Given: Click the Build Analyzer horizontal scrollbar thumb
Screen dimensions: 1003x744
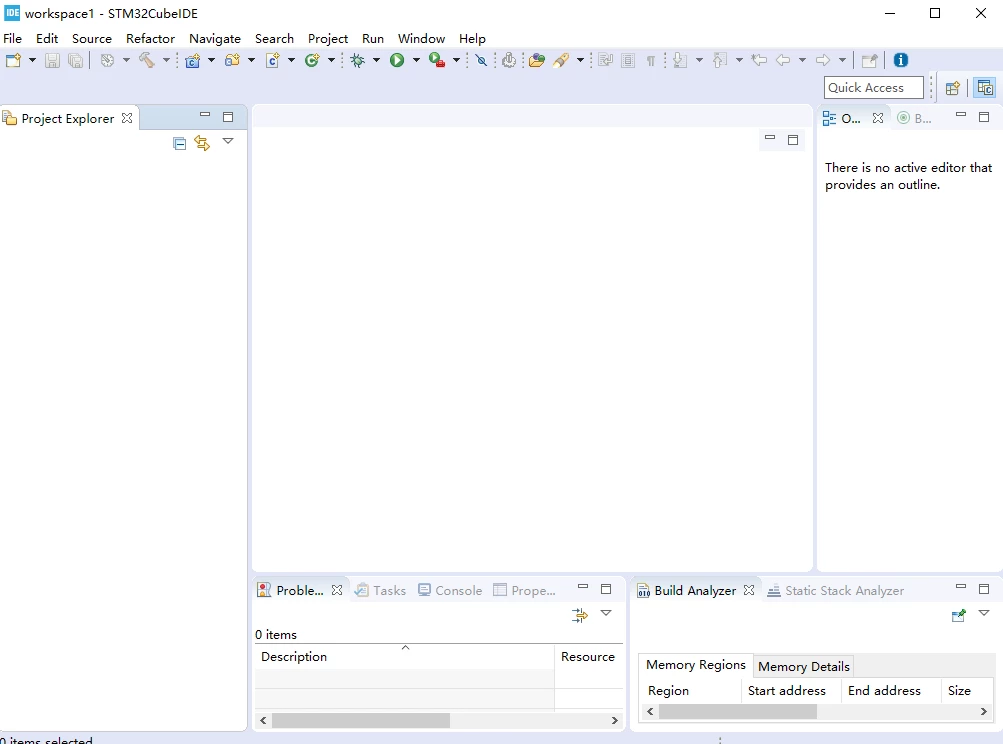Looking at the screenshot, I should pyautogui.click(x=738, y=711).
